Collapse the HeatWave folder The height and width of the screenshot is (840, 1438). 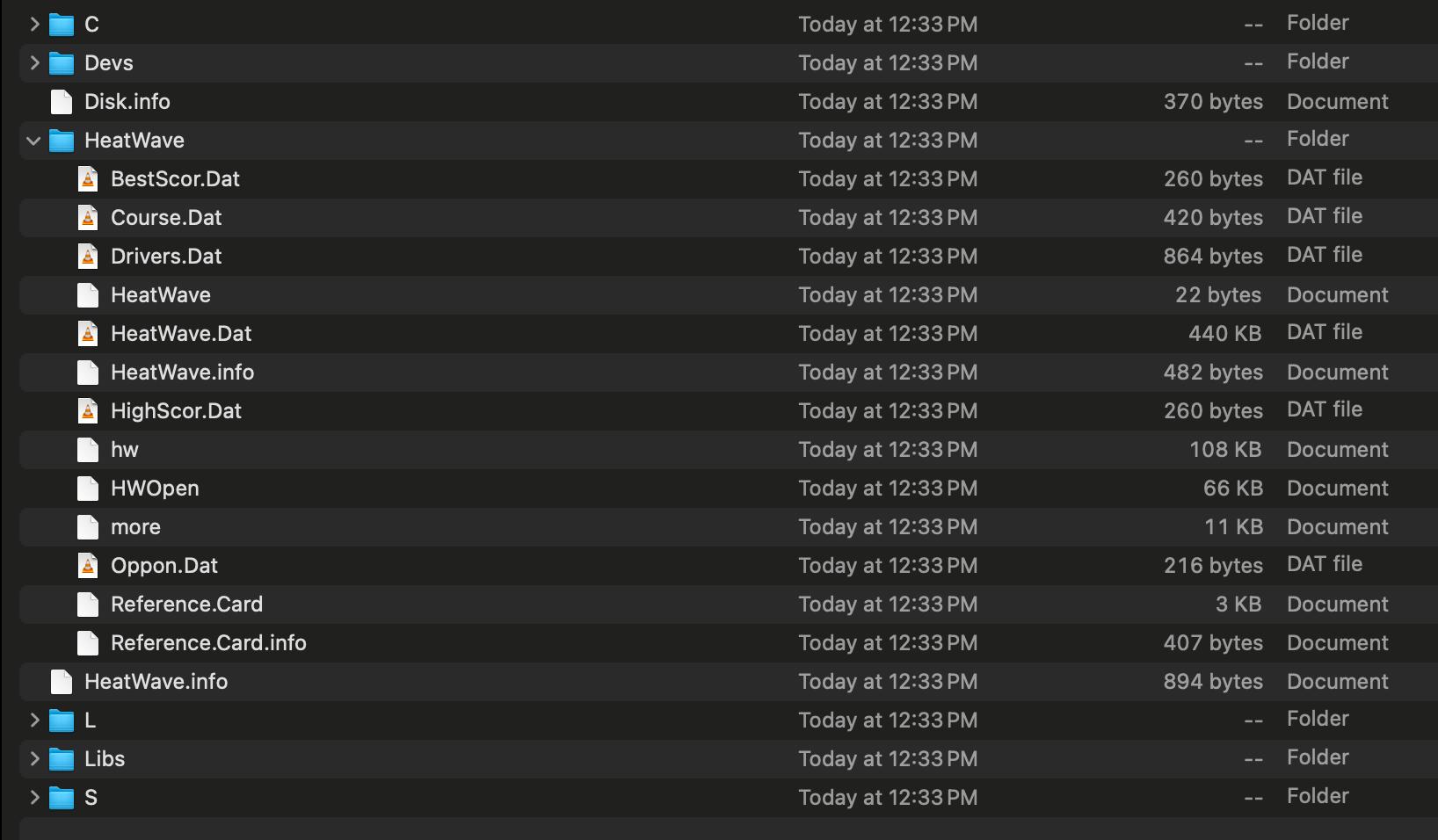click(x=34, y=141)
